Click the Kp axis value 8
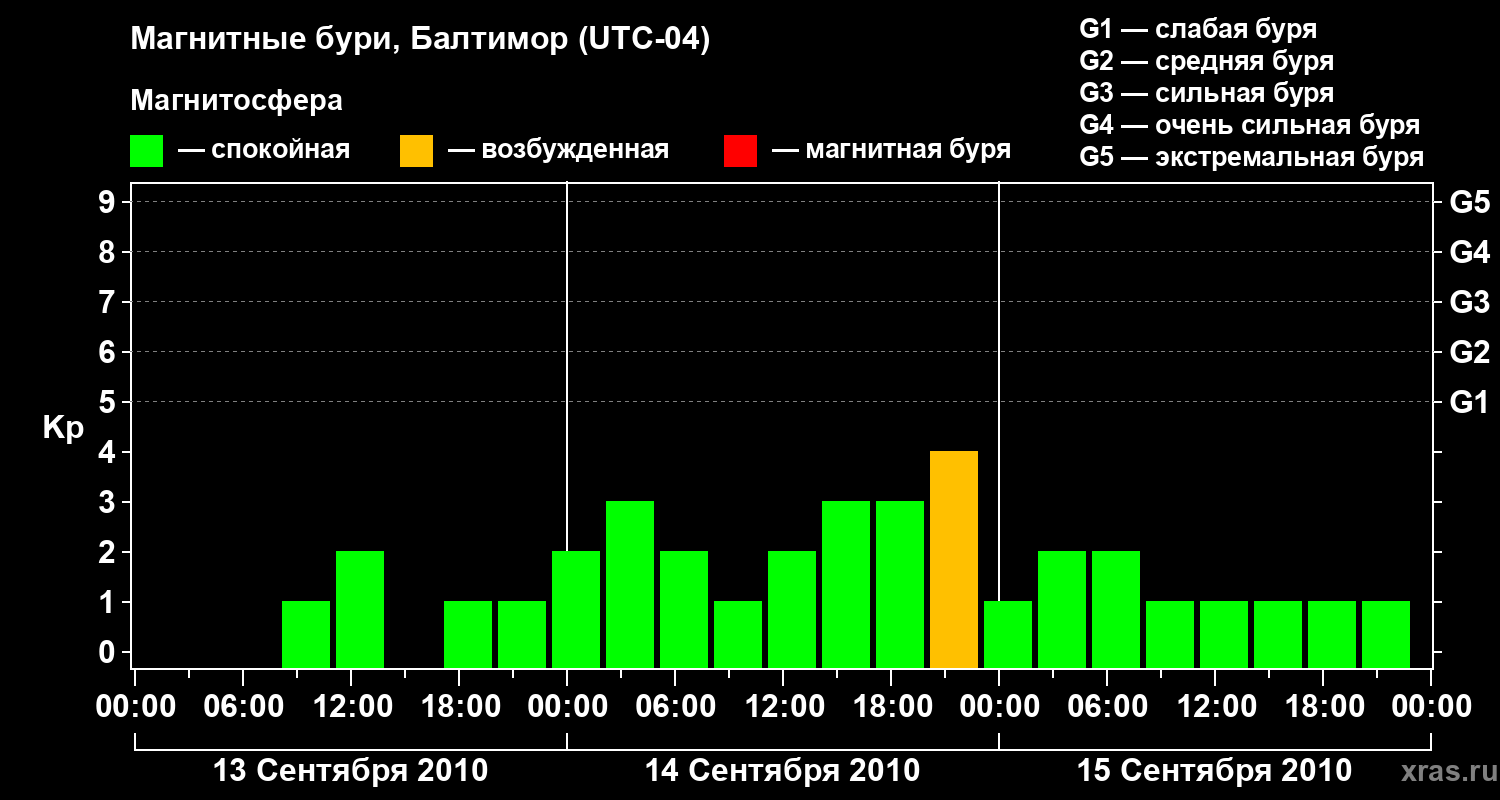Image resolution: width=1500 pixels, height=800 pixels. (109, 253)
